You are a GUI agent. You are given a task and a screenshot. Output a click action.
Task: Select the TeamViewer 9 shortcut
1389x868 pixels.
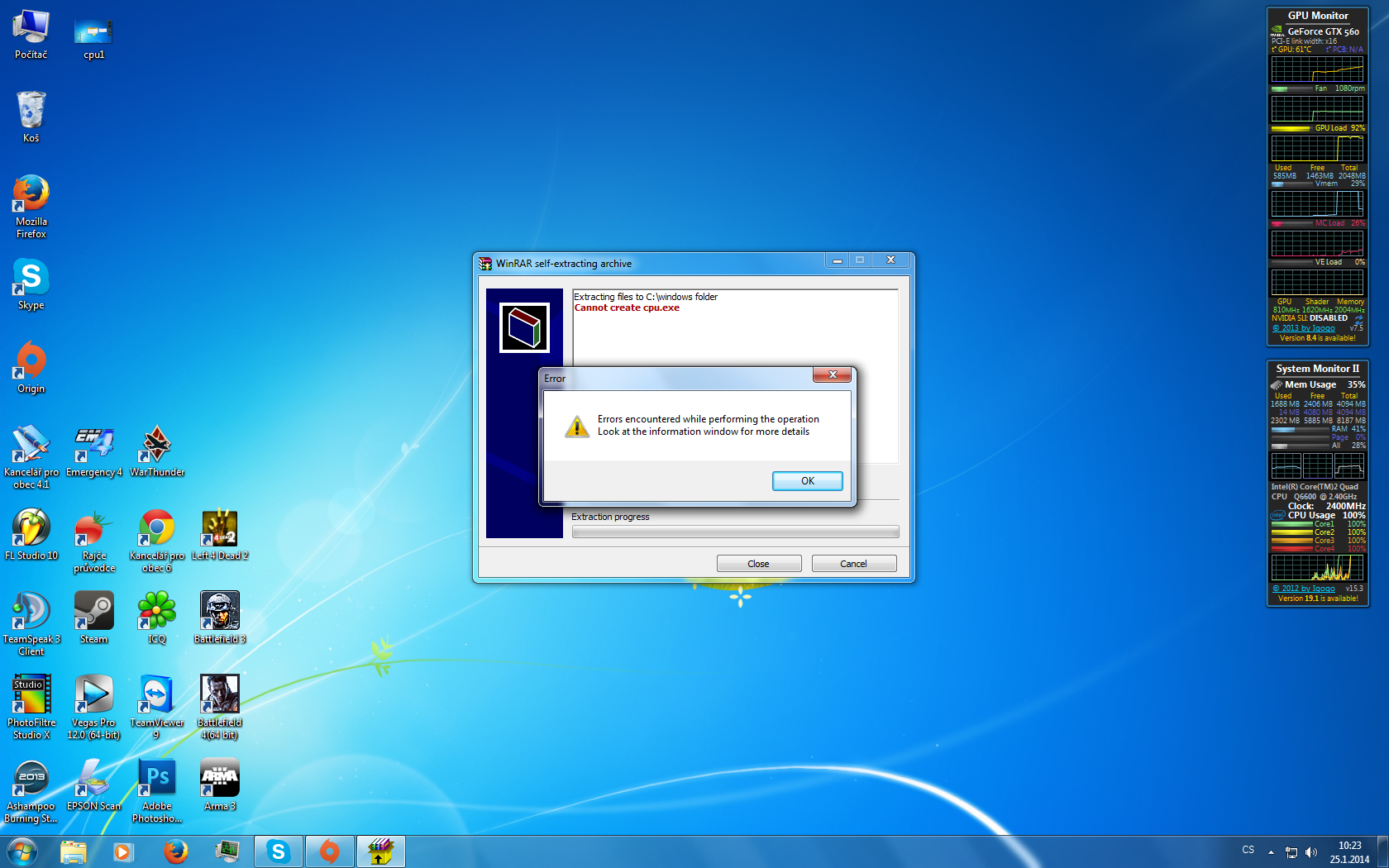[156, 708]
